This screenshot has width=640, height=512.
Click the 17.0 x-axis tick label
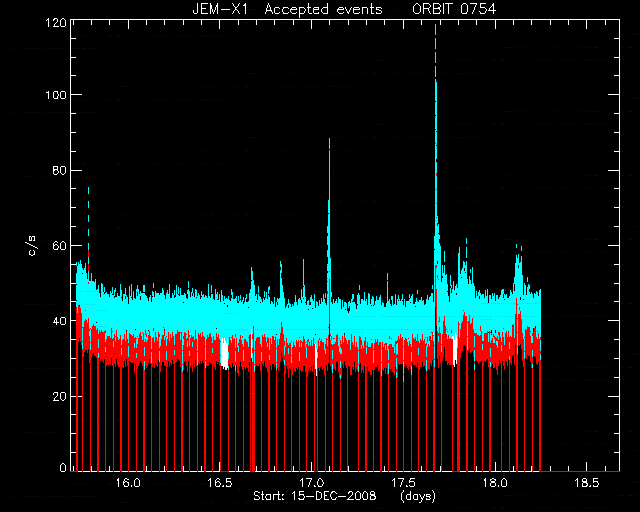pyautogui.click(x=312, y=483)
